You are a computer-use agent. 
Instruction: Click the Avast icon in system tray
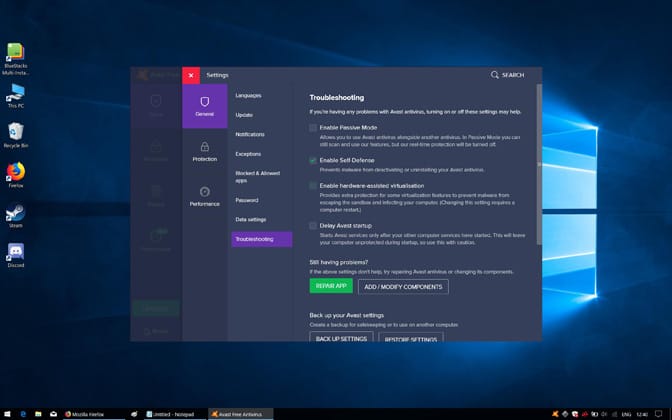pyautogui.click(x=555, y=414)
